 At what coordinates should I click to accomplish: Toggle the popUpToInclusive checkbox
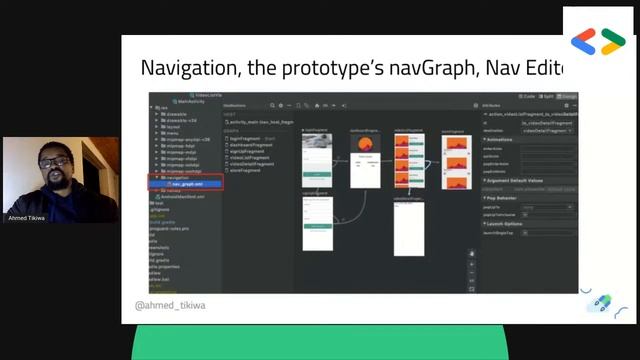pyautogui.click(x=525, y=215)
